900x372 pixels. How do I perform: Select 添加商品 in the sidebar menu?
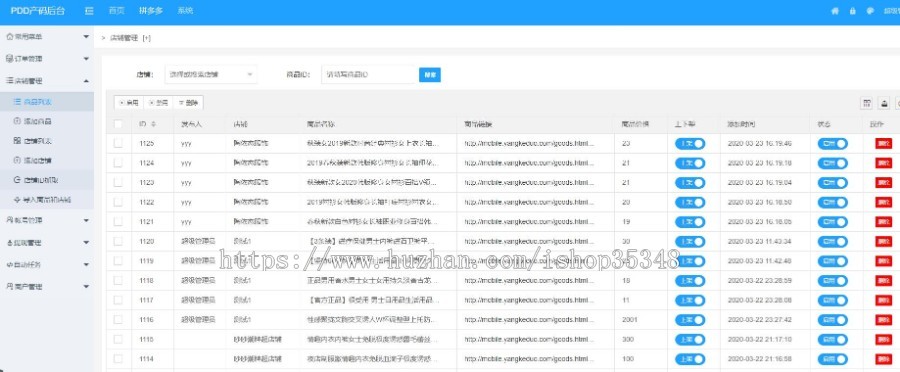(x=47, y=121)
